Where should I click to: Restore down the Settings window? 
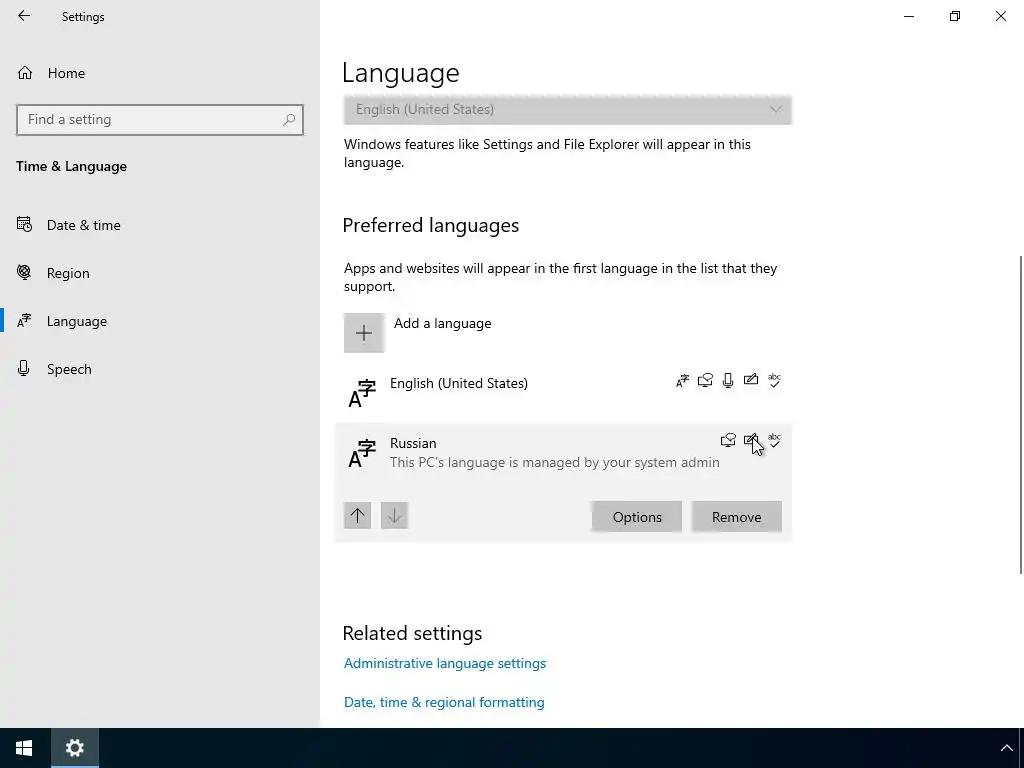tap(955, 16)
